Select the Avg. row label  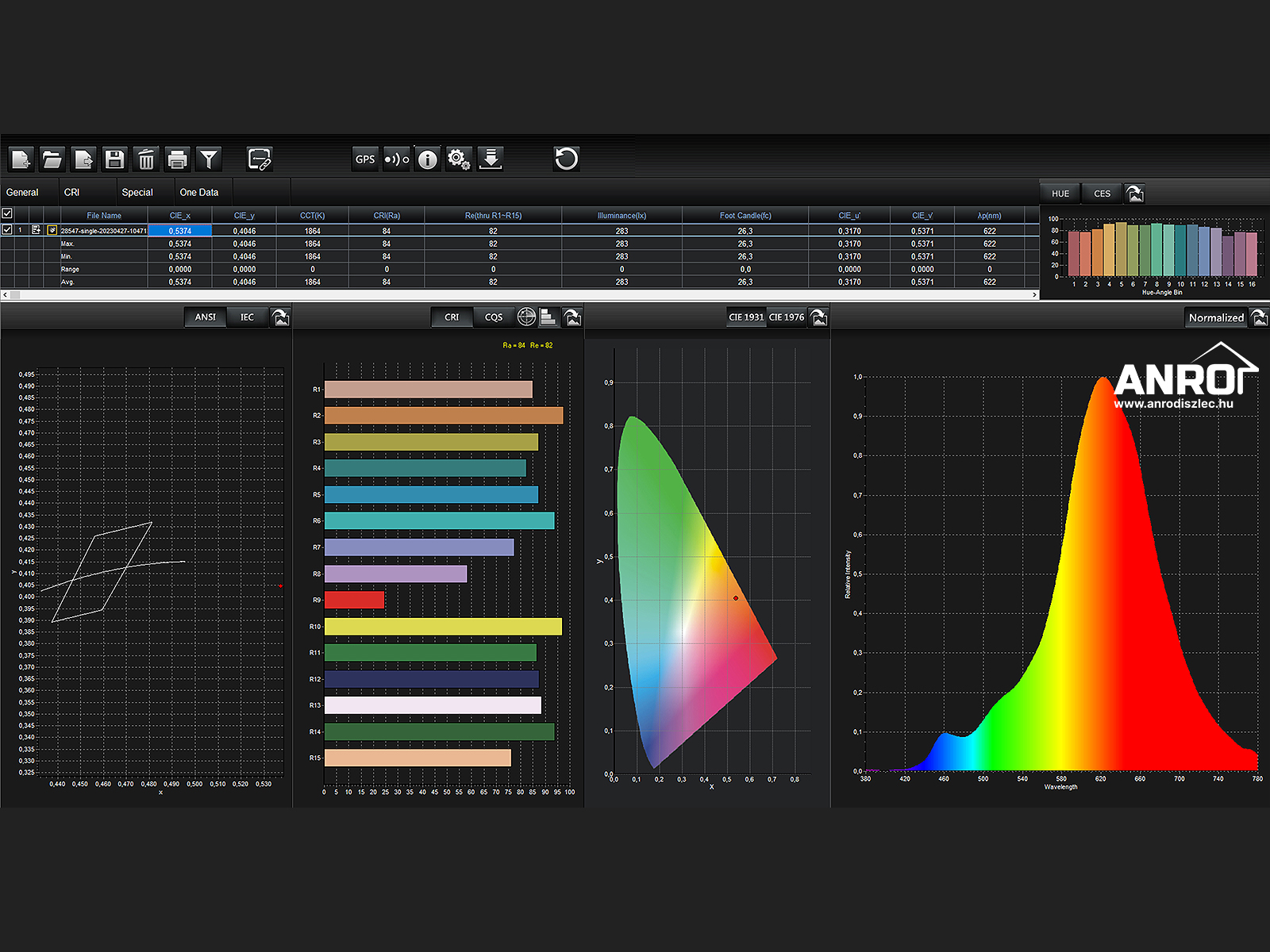(x=67, y=282)
